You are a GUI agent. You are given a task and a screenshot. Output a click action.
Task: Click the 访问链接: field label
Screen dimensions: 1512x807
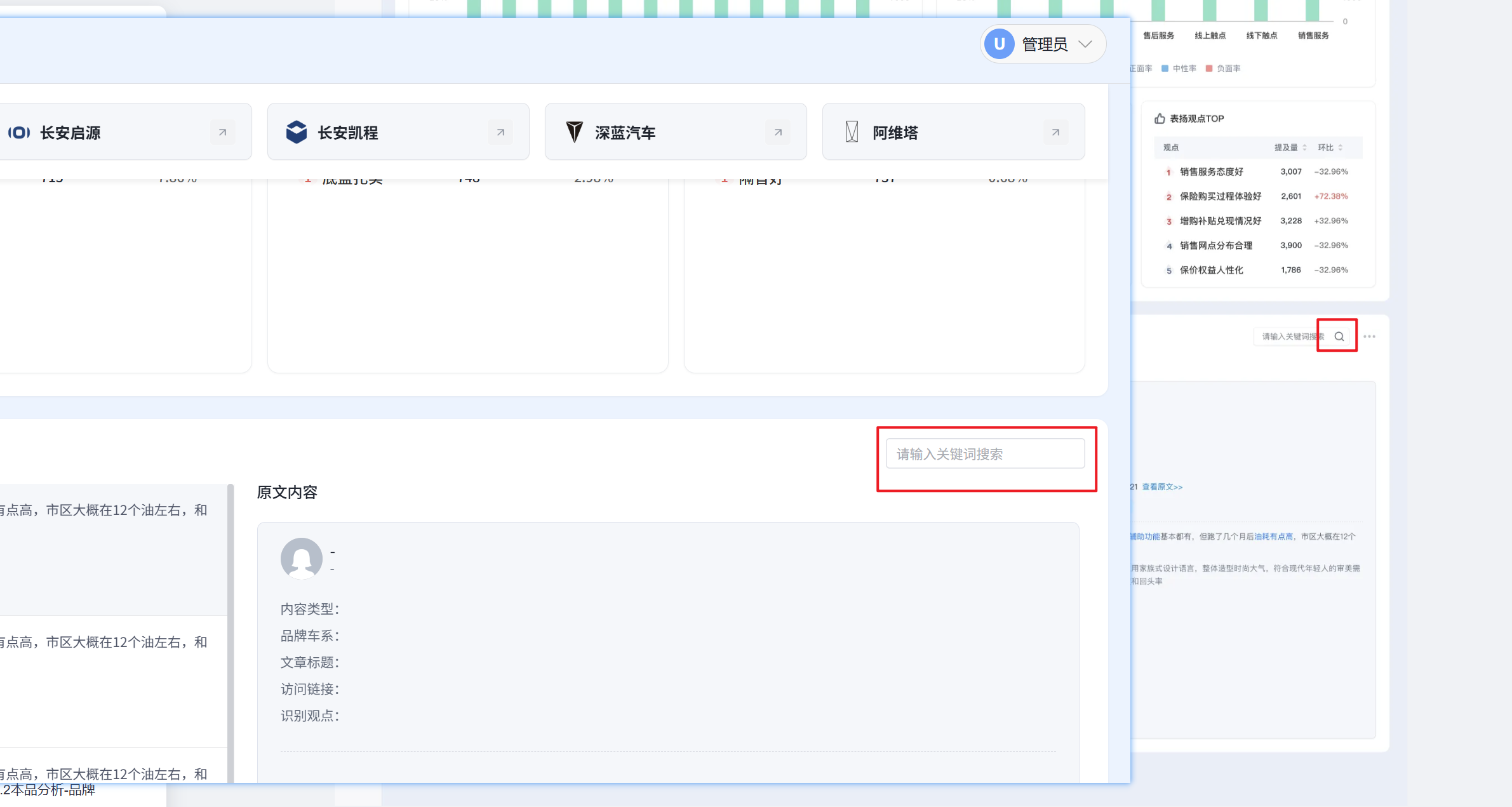[310, 689]
